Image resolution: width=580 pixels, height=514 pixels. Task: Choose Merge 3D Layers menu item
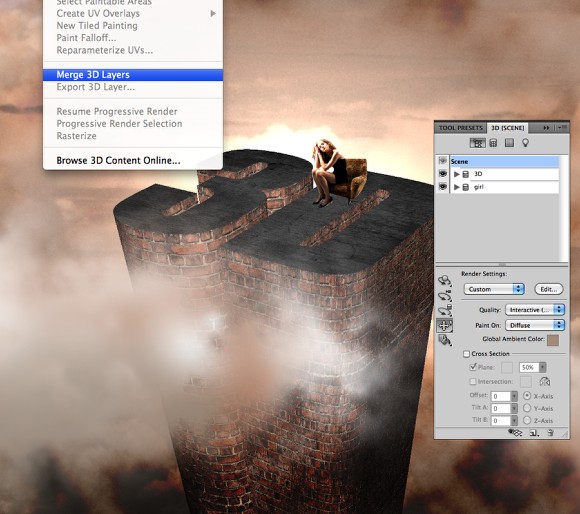point(133,75)
